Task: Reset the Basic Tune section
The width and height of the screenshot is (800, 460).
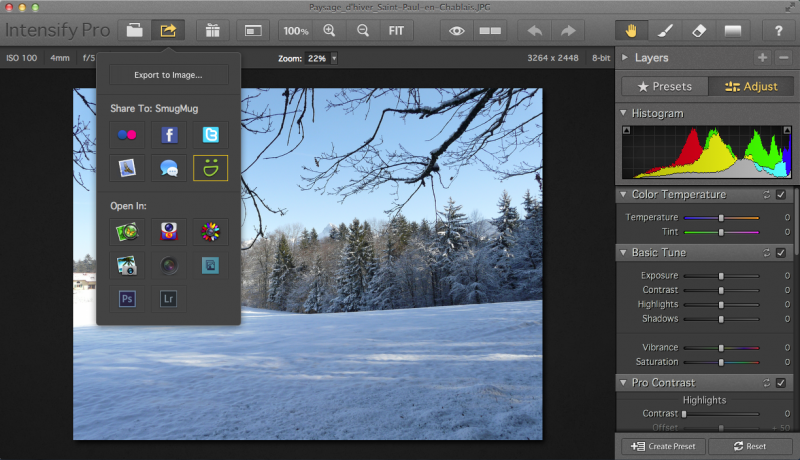Action: pos(766,252)
